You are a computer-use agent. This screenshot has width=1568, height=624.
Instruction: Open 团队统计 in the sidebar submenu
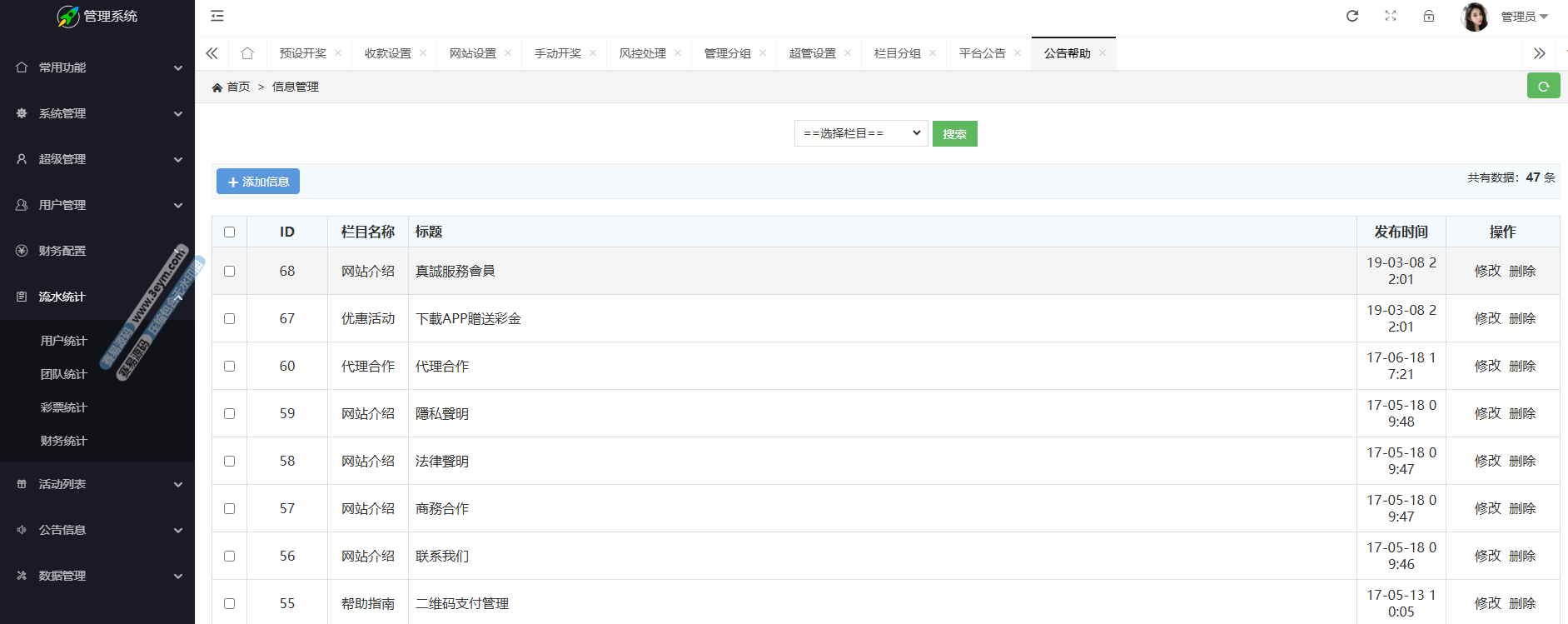coord(64,374)
